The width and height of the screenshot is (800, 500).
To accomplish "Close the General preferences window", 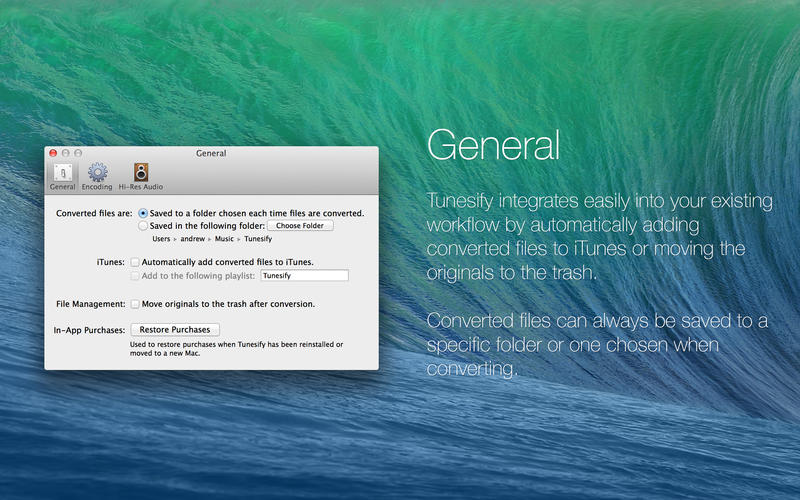I will click(53, 153).
